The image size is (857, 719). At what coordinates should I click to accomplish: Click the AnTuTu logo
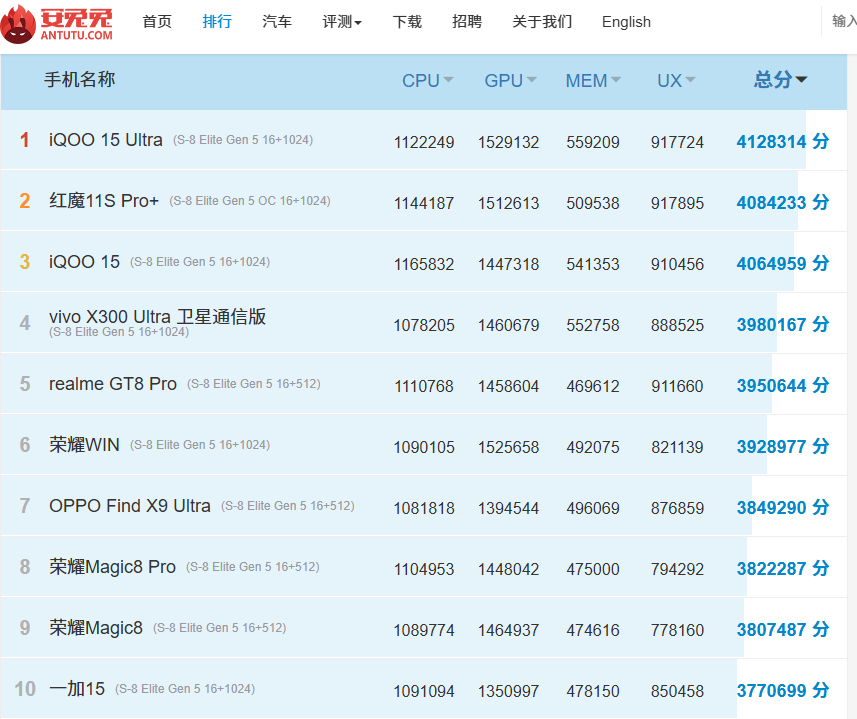pos(57,24)
